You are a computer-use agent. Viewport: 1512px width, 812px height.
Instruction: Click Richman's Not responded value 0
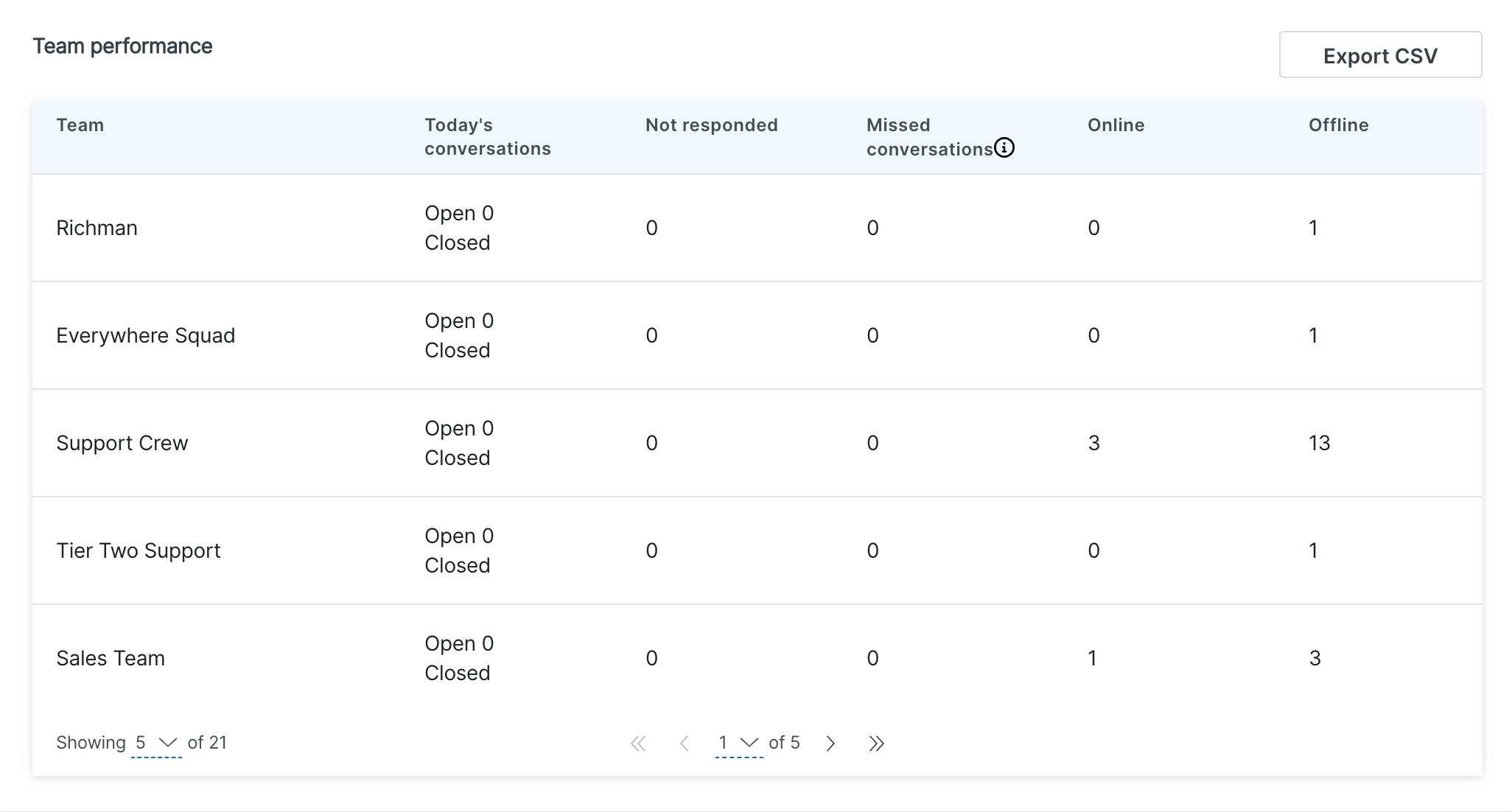tap(652, 228)
